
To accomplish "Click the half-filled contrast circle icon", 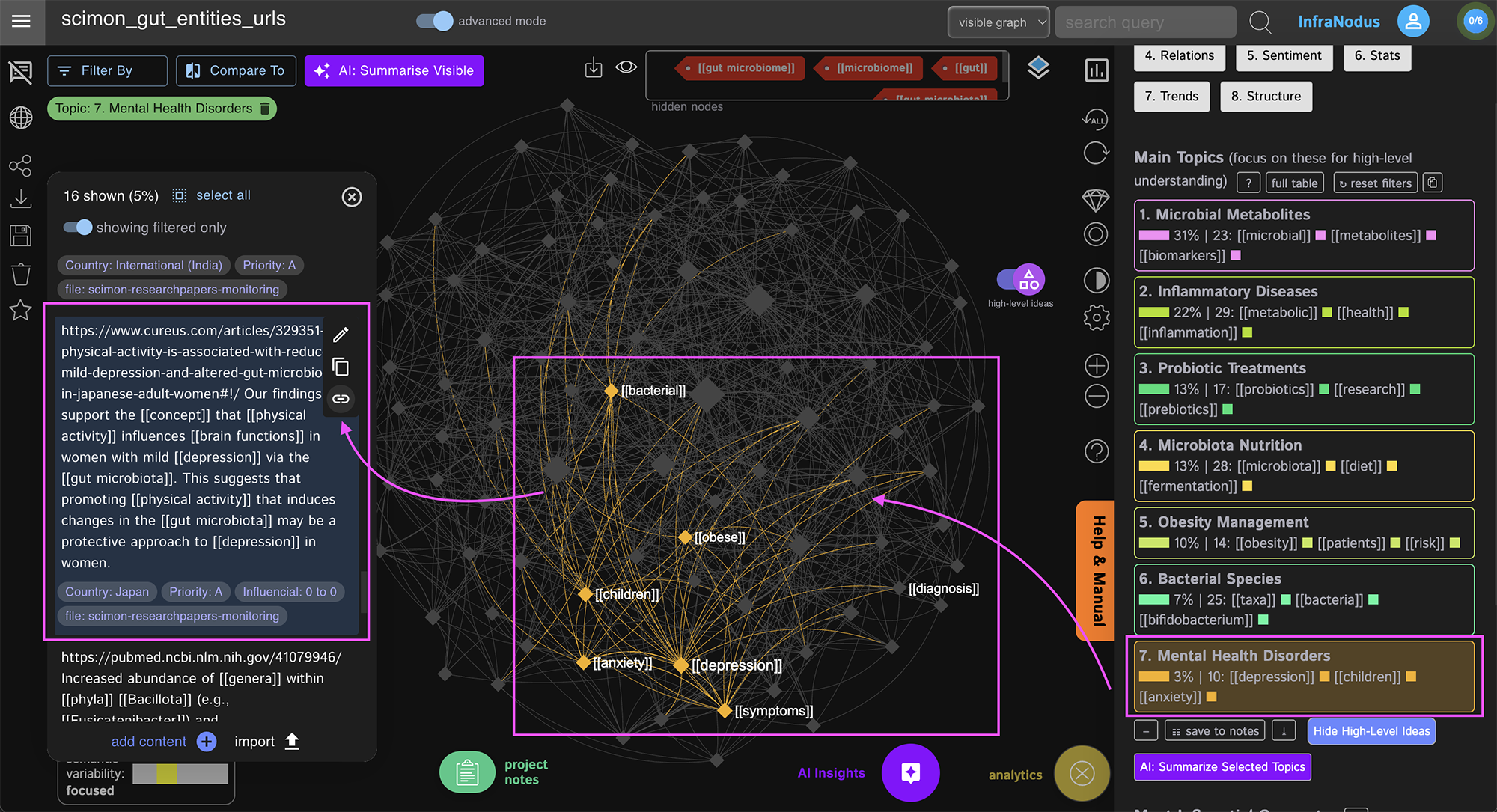I will point(1097,281).
